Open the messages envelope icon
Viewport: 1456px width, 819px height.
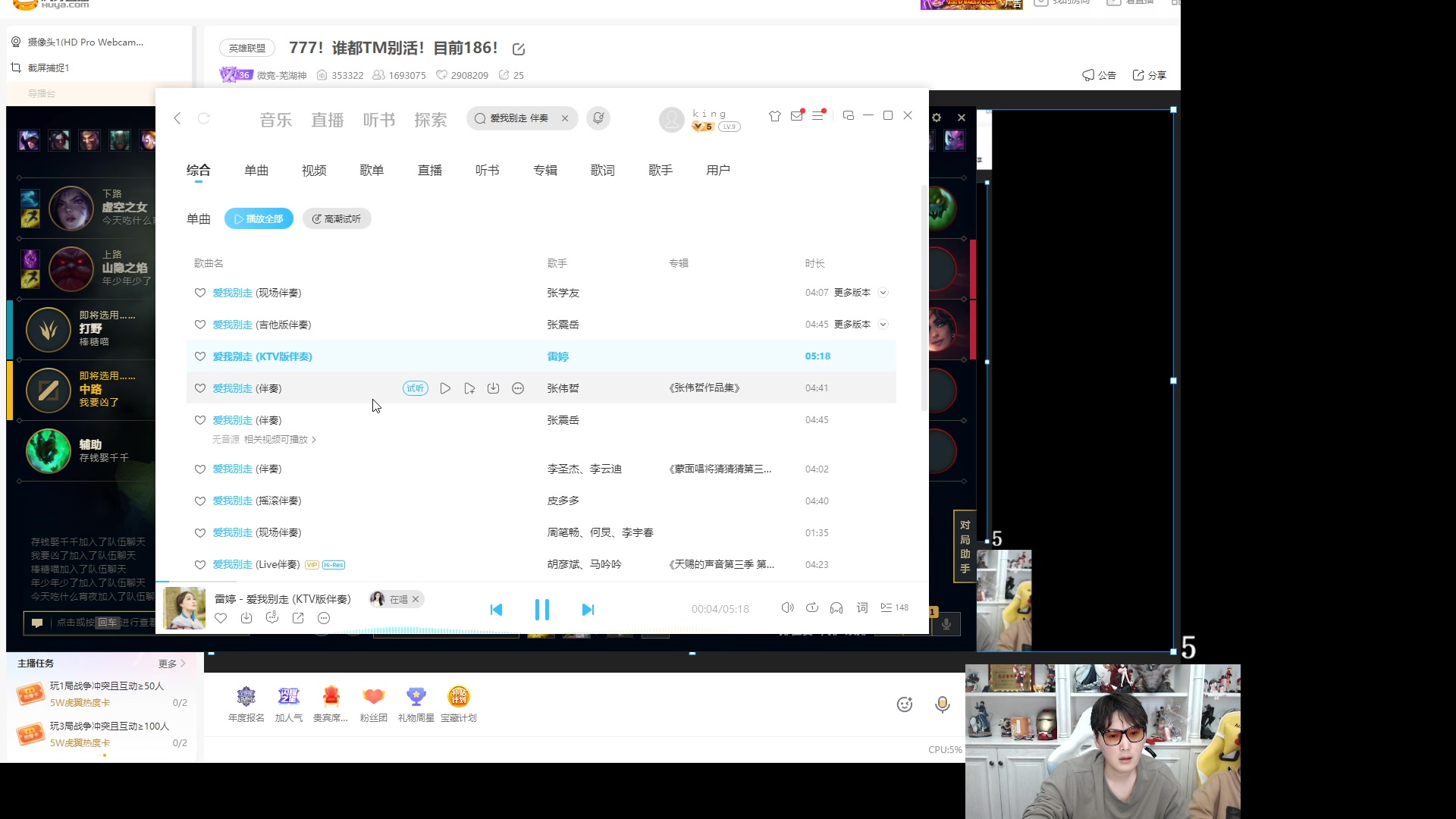pos(796,116)
